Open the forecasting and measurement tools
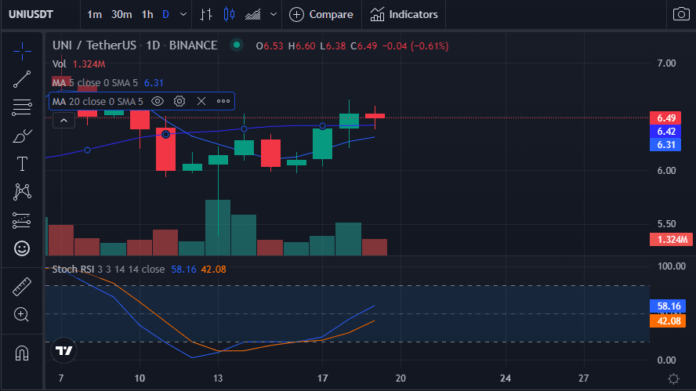696x391 pixels. coord(22,220)
